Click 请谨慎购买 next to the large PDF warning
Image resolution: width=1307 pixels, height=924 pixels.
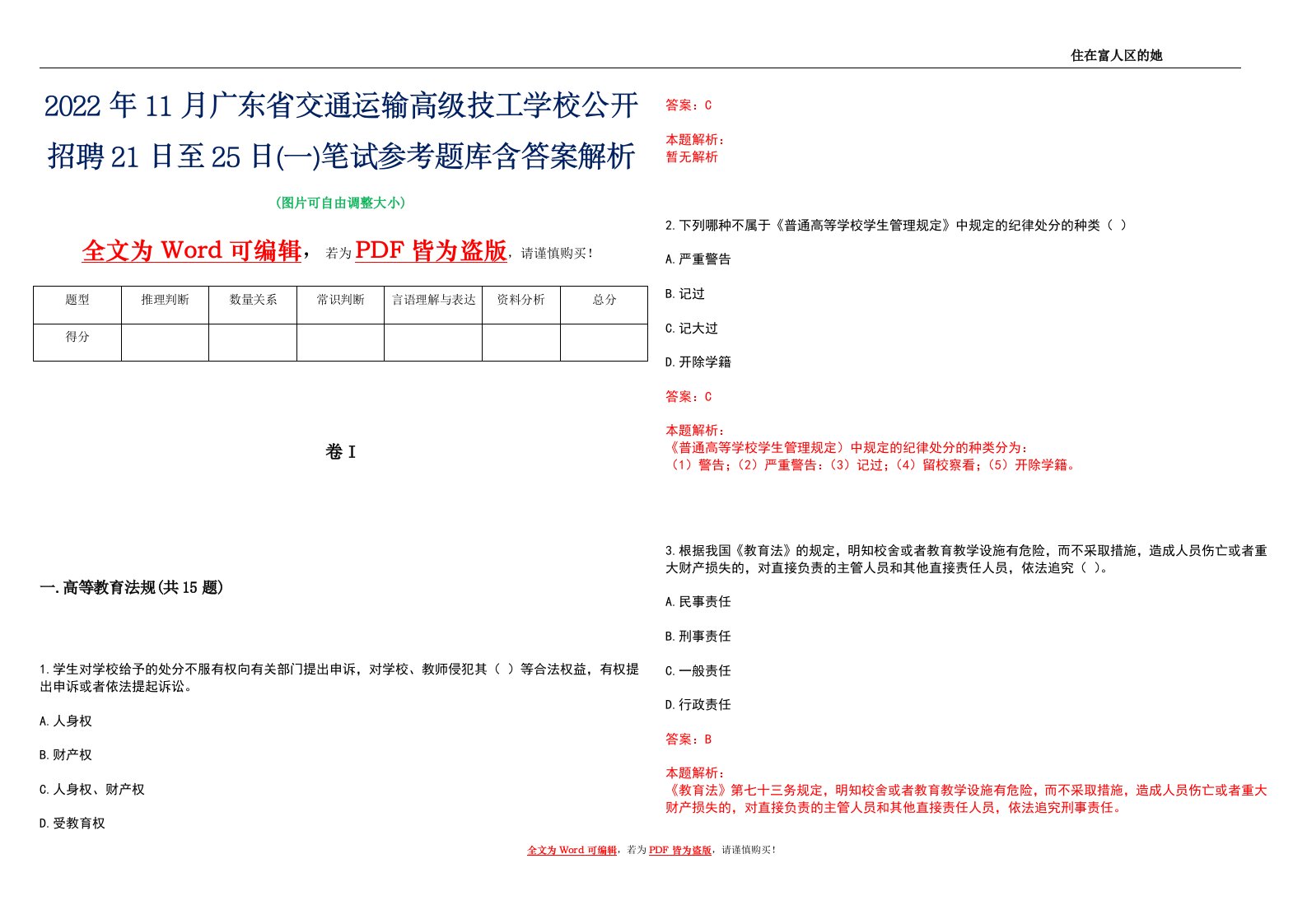point(557,254)
